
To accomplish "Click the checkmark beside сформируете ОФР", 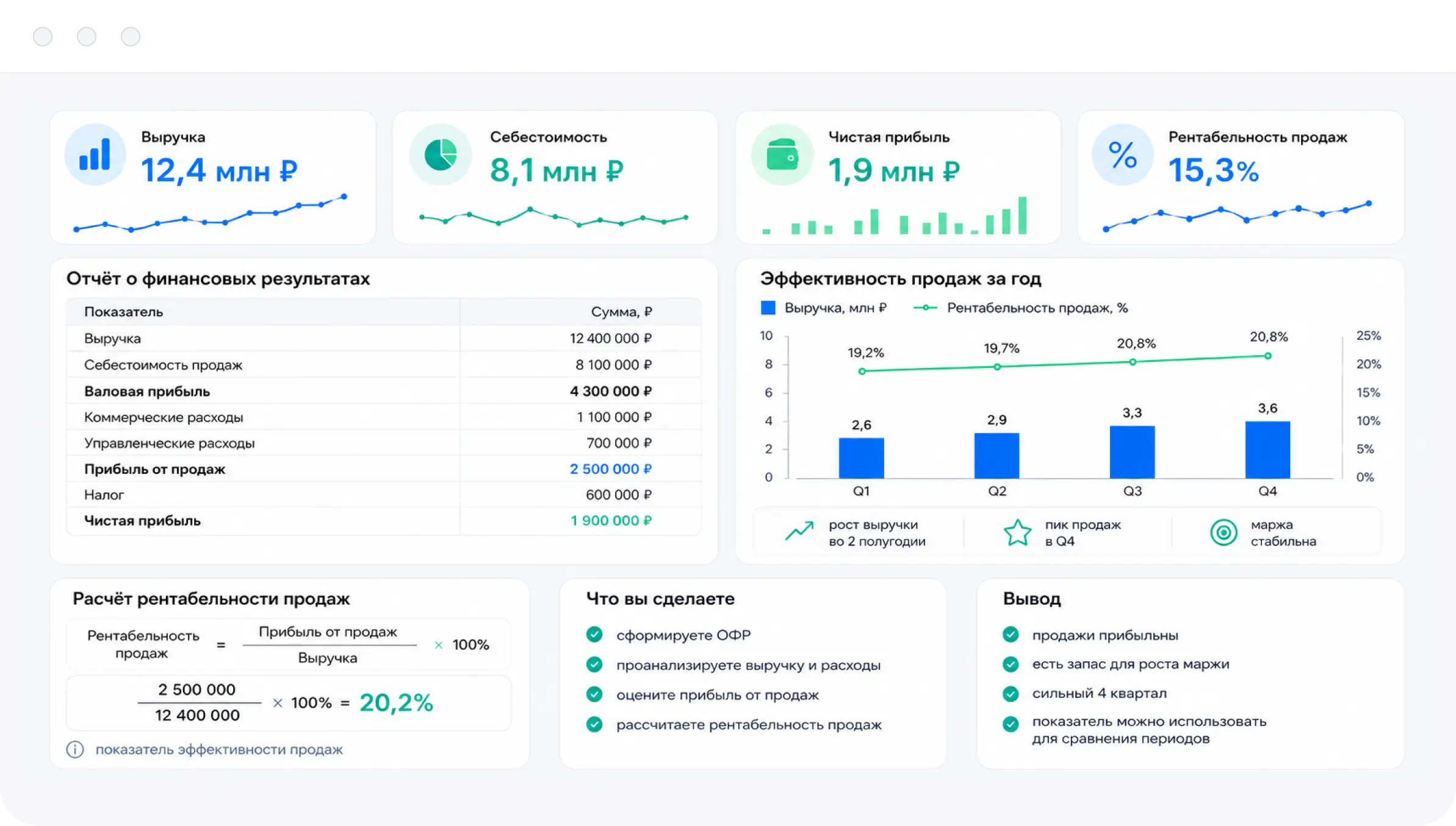I will point(594,634).
